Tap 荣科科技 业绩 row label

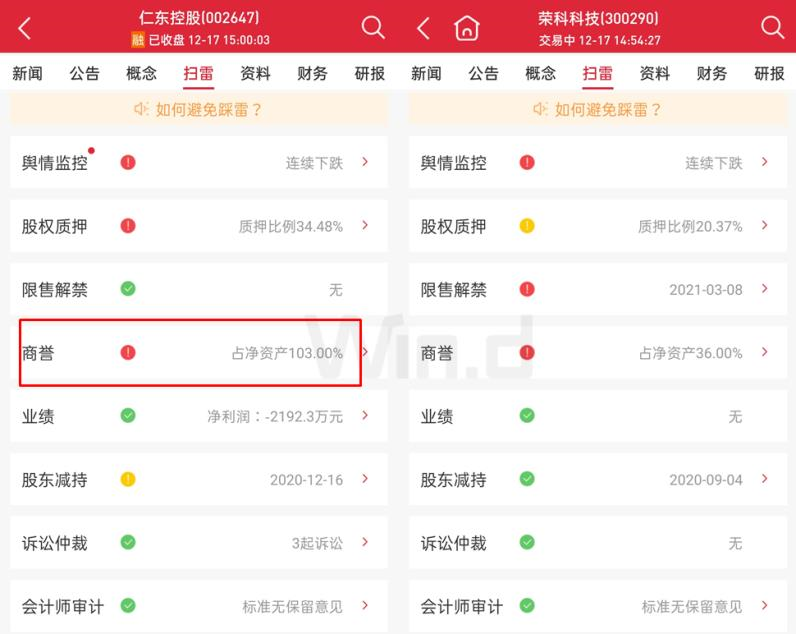pyautogui.click(x=437, y=416)
